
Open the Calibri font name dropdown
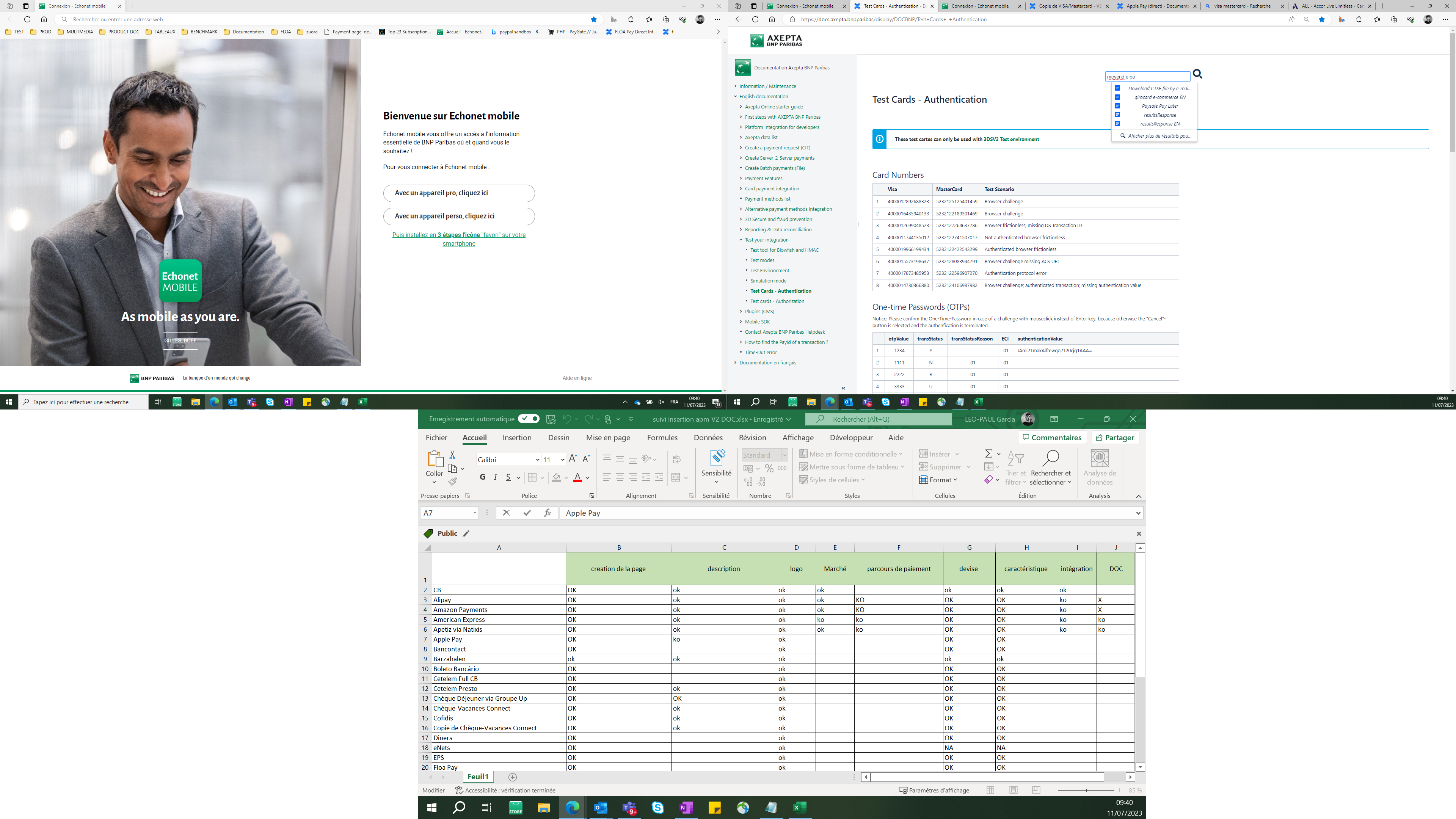[537, 460]
